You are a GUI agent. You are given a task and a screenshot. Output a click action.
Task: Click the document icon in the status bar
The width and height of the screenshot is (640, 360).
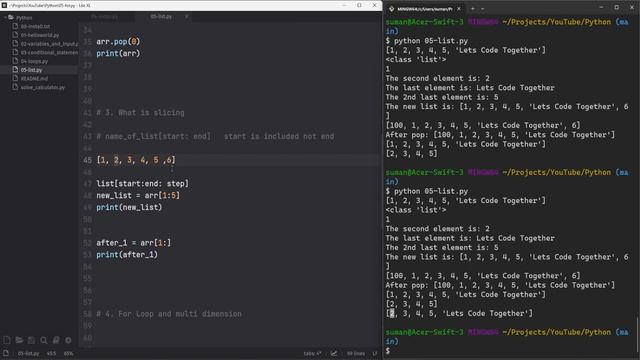[6, 353]
